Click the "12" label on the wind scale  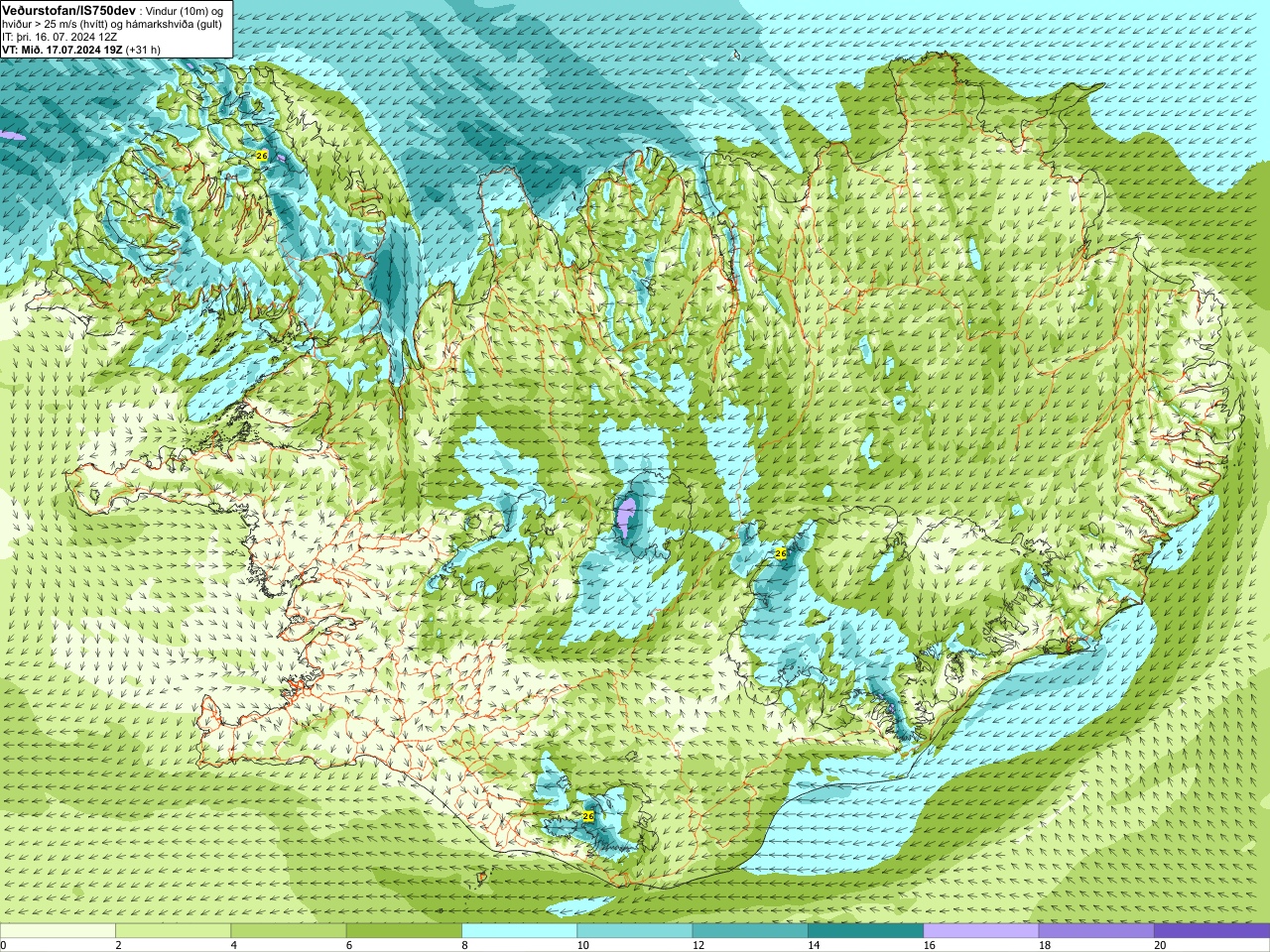[x=698, y=945]
